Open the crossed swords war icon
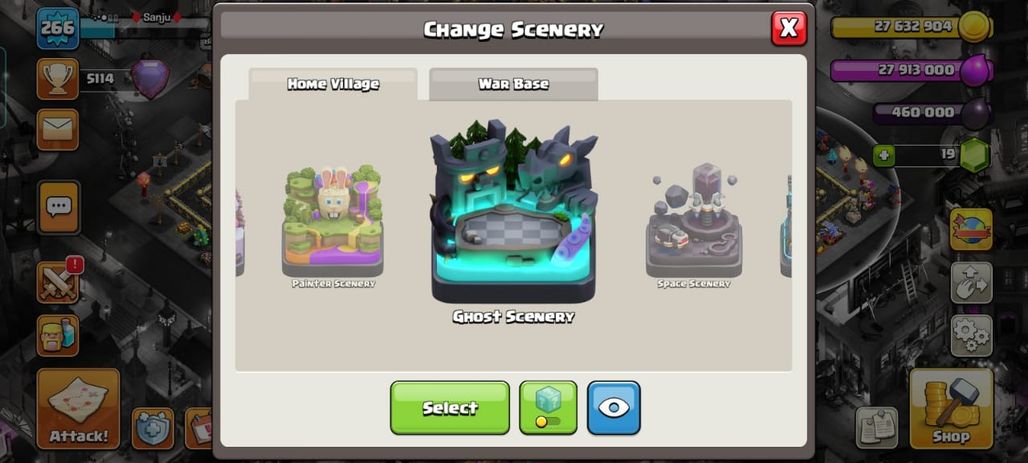Viewport: 1028px width, 463px height. (58, 282)
